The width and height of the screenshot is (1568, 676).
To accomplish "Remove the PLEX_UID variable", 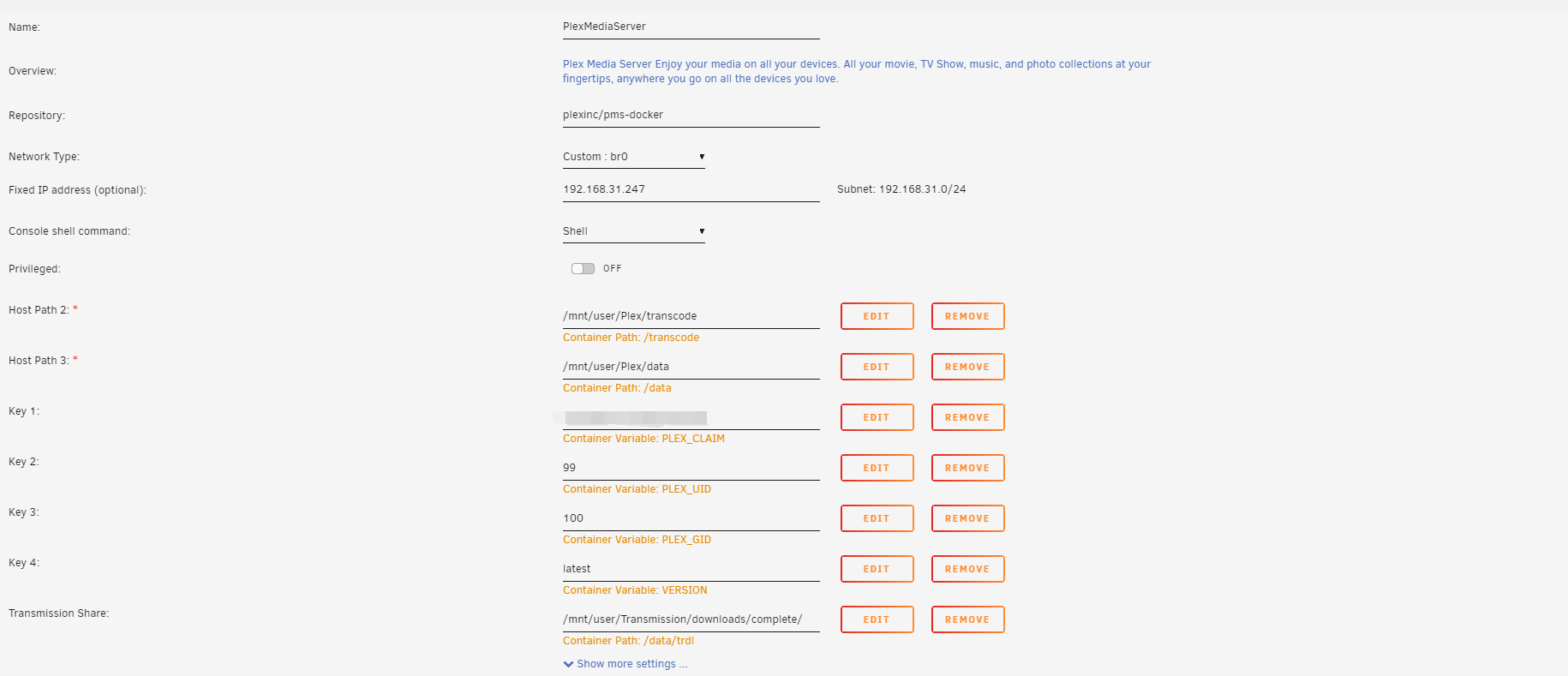I will (967, 468).
